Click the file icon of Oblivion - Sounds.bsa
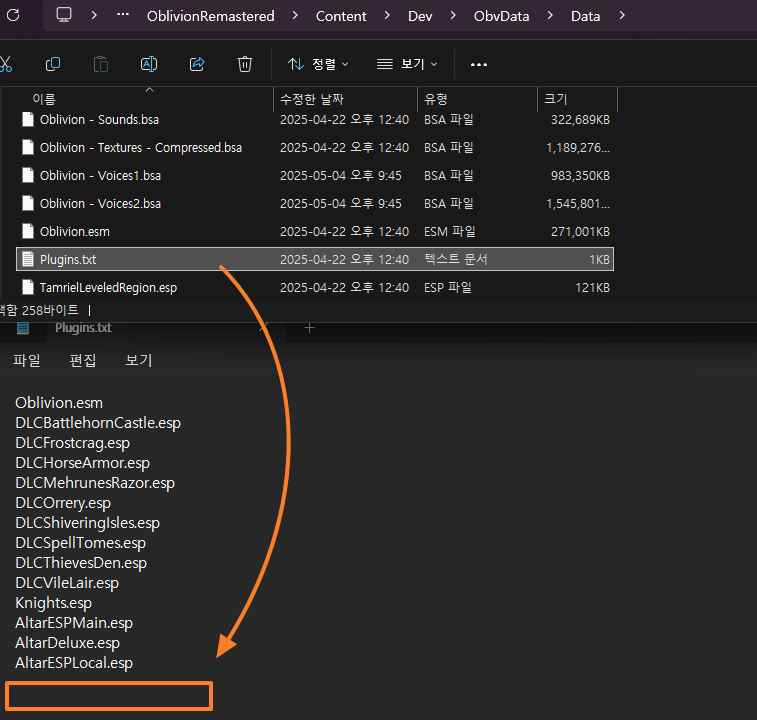The height and width of the screenshot is (720, 757). [28, 119]
